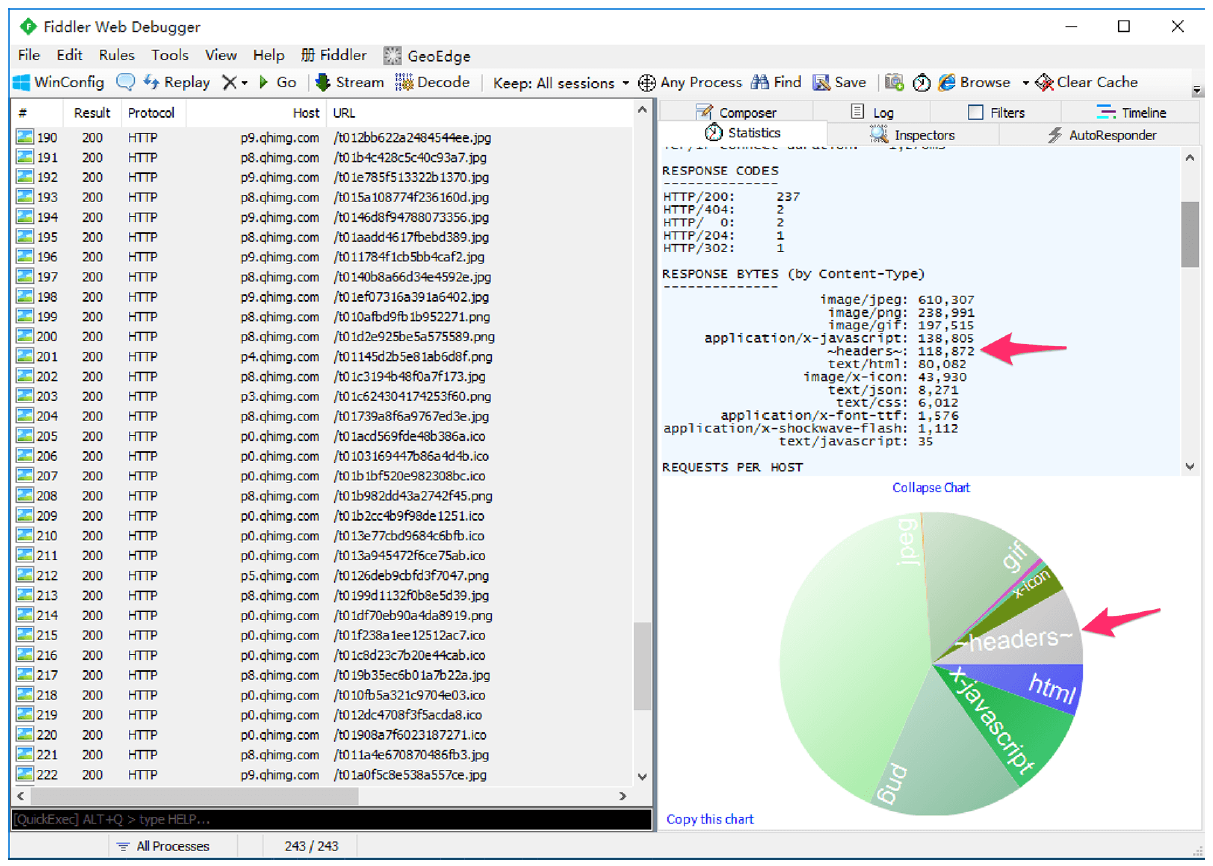The height and width of the screenshot is (866, 1213).
Task: Click image icon of session 205
Action: tap(25, 436)
